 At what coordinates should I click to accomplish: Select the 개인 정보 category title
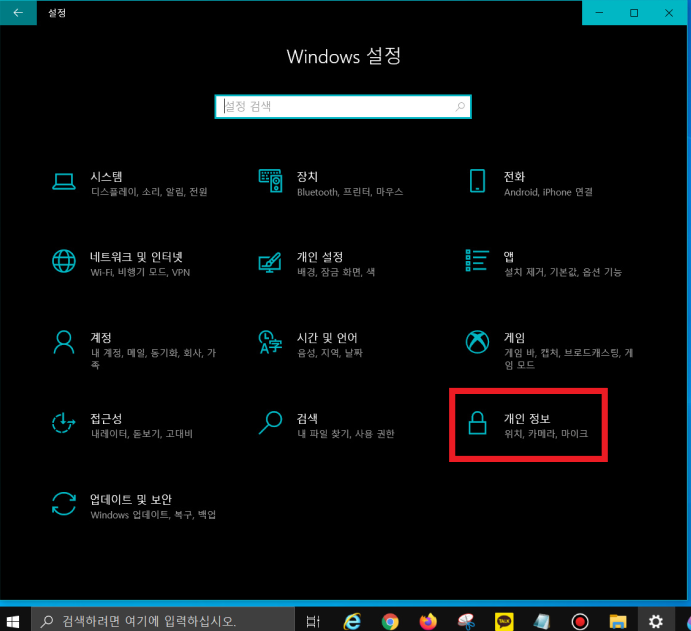(527, 418)
